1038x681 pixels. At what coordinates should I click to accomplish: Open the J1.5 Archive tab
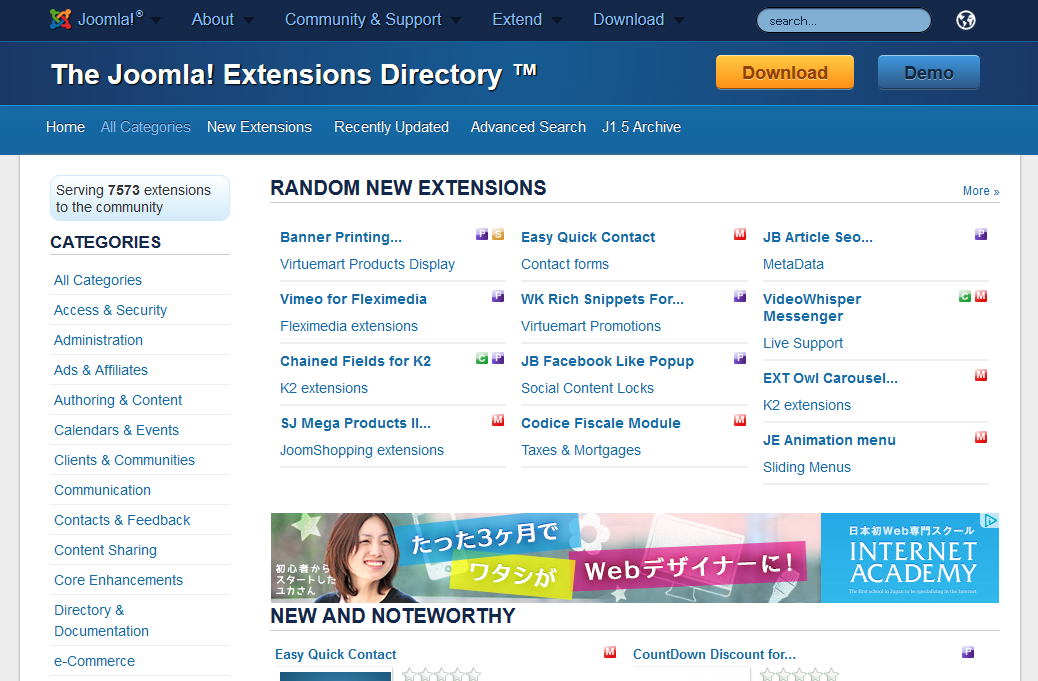[641, 127]
